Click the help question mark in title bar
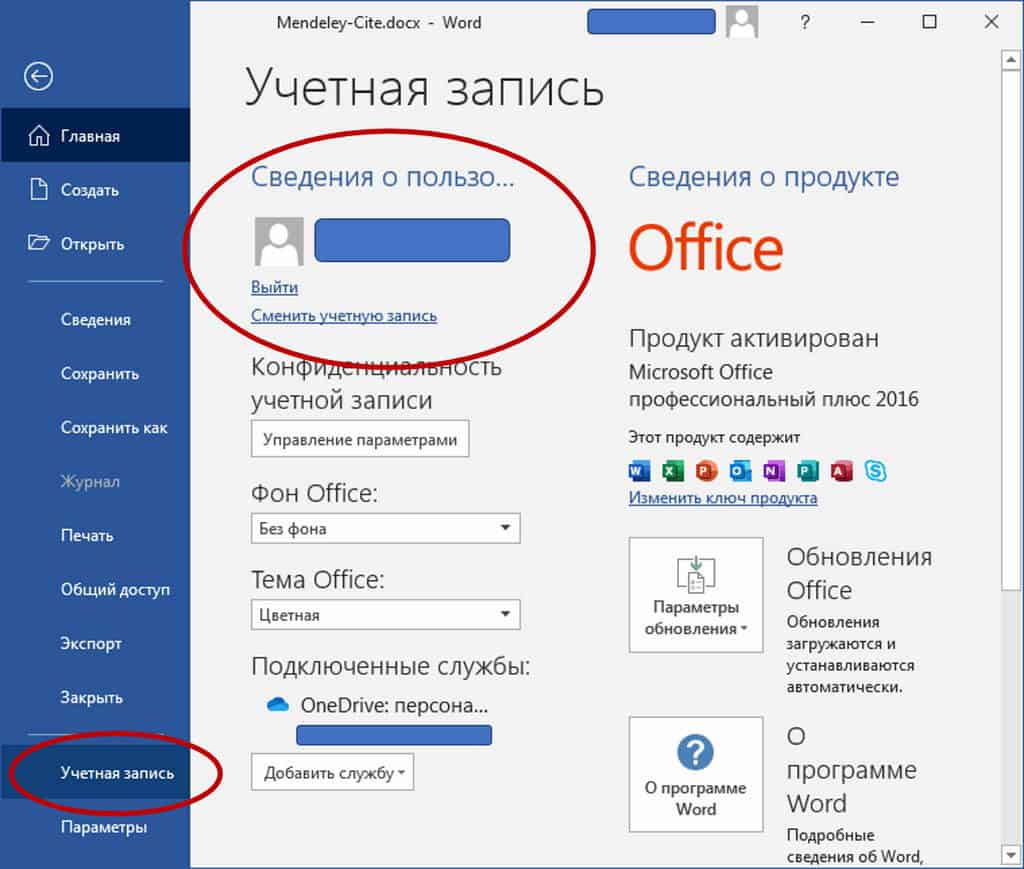 point(805,22)
